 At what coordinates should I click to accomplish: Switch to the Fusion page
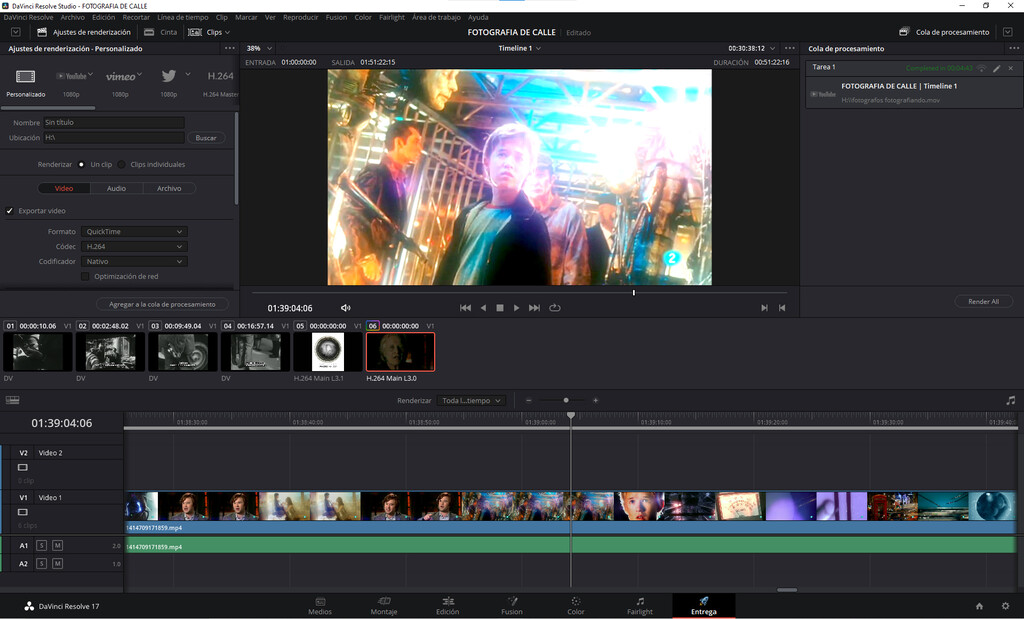511,606
